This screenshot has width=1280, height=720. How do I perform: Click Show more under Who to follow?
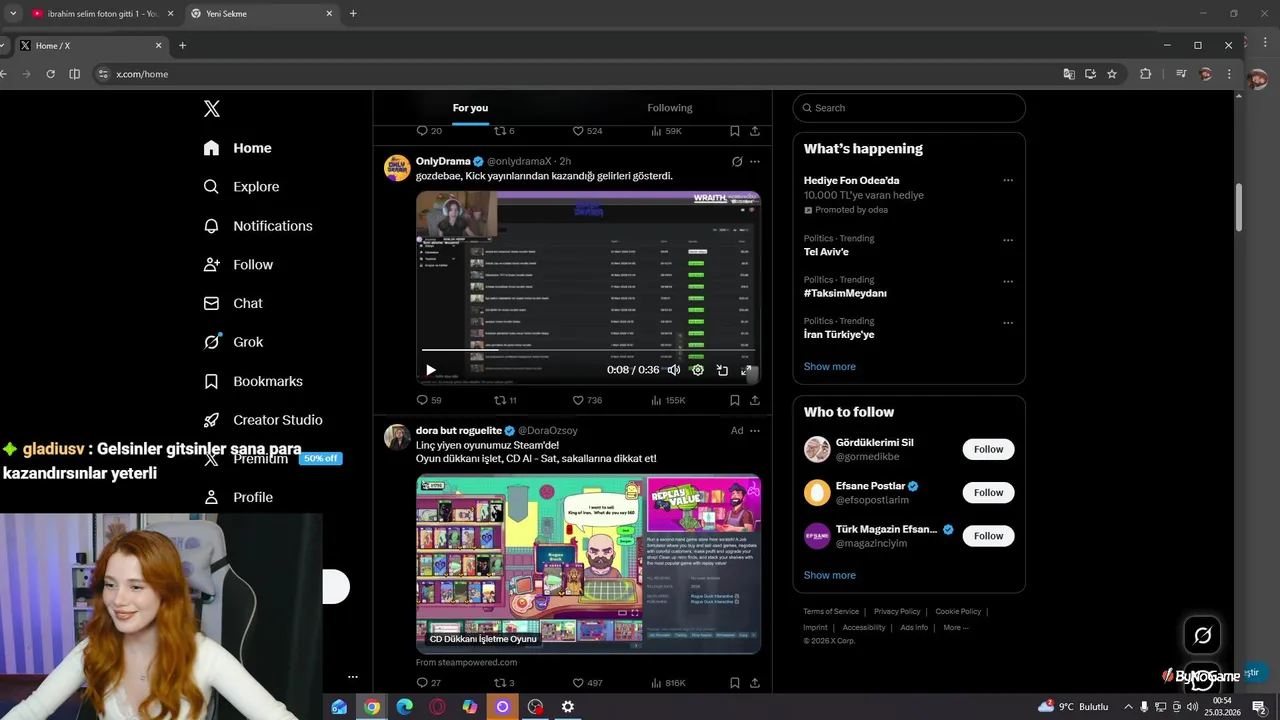(830, 575)
